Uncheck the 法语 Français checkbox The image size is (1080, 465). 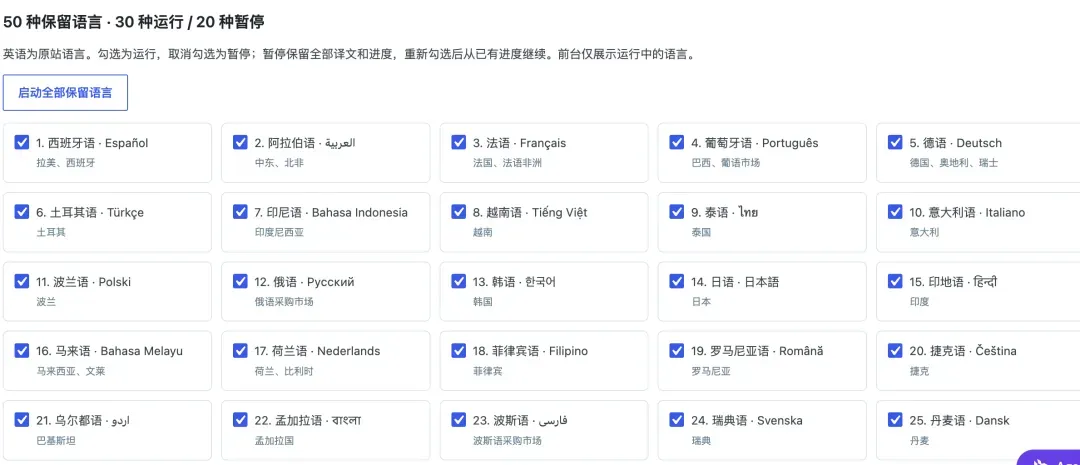tap(458, 143)
